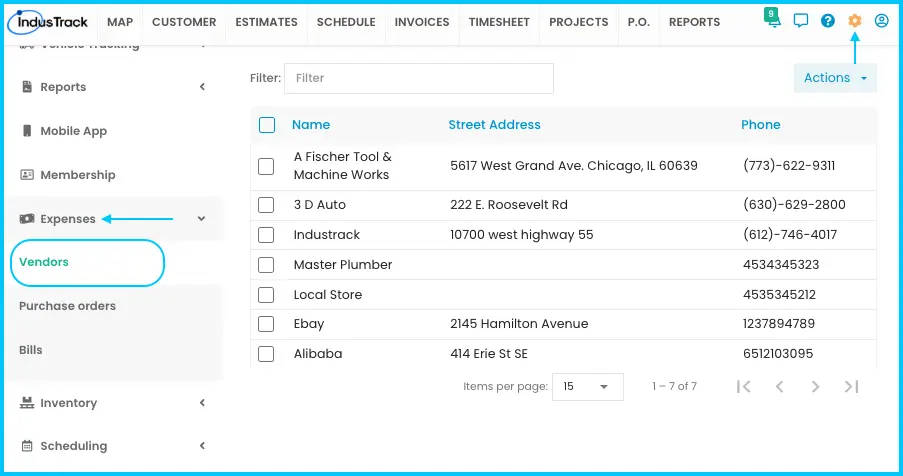Open the PROJECTS tab
The image size is (903, 476).
[x=579, y=22]
